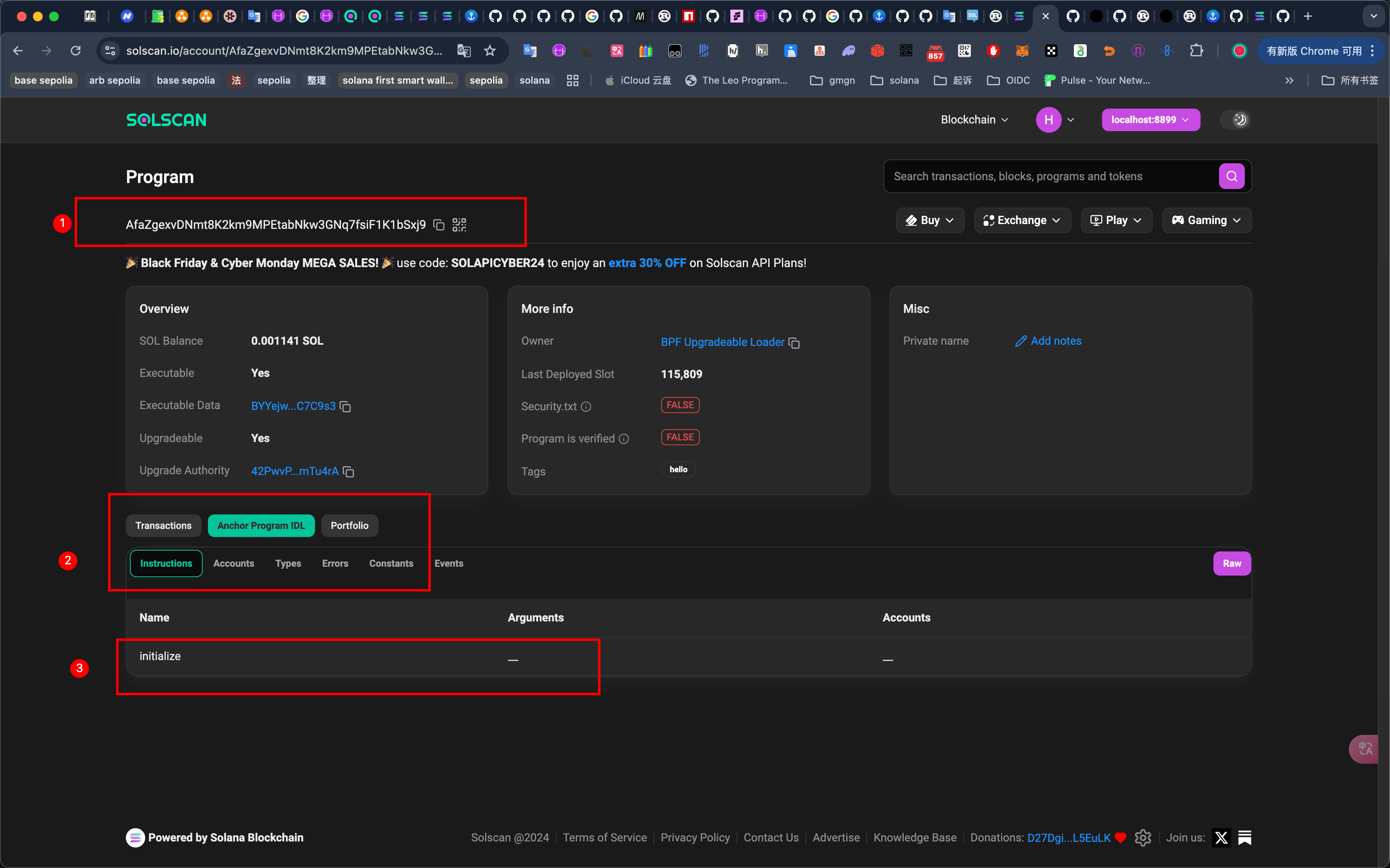
Task: Open the BPF Upgradeable Loader link
Action: coord(722,342)
